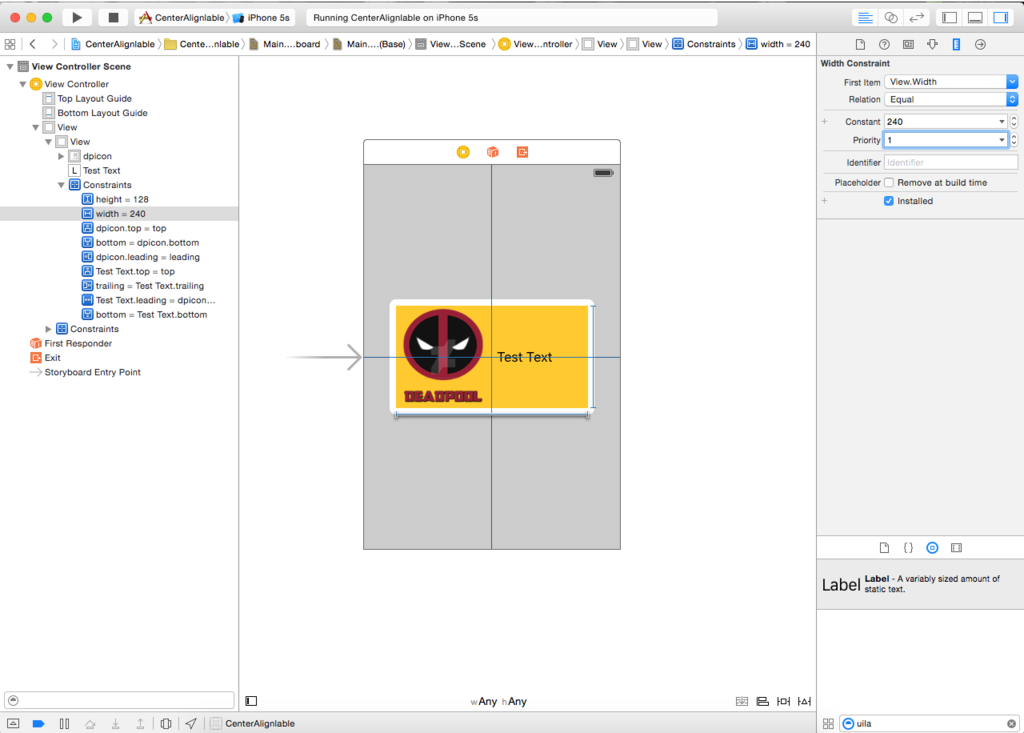Click the First Responder cube on canvas

pos(492,152)
